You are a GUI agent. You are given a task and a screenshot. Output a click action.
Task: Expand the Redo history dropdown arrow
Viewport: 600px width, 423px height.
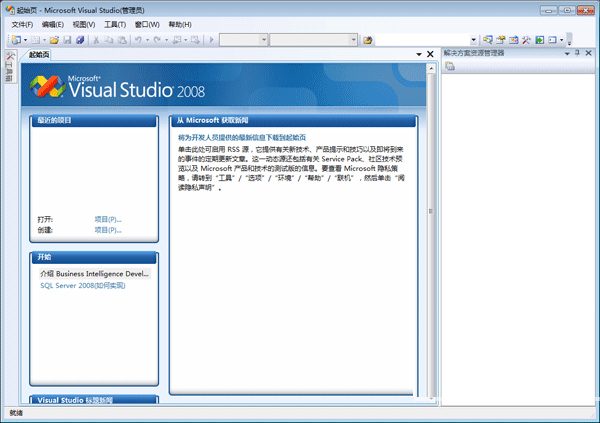click(166, 40)
